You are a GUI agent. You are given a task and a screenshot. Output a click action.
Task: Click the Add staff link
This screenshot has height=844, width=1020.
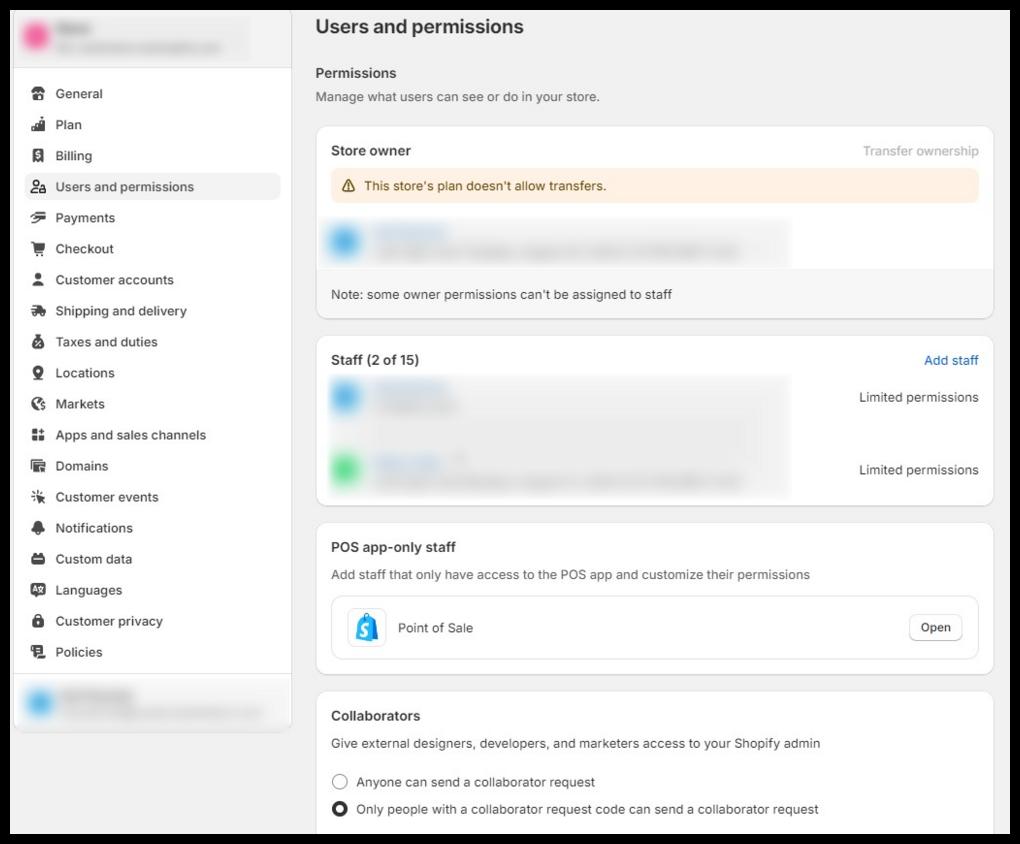pos(951,360)
